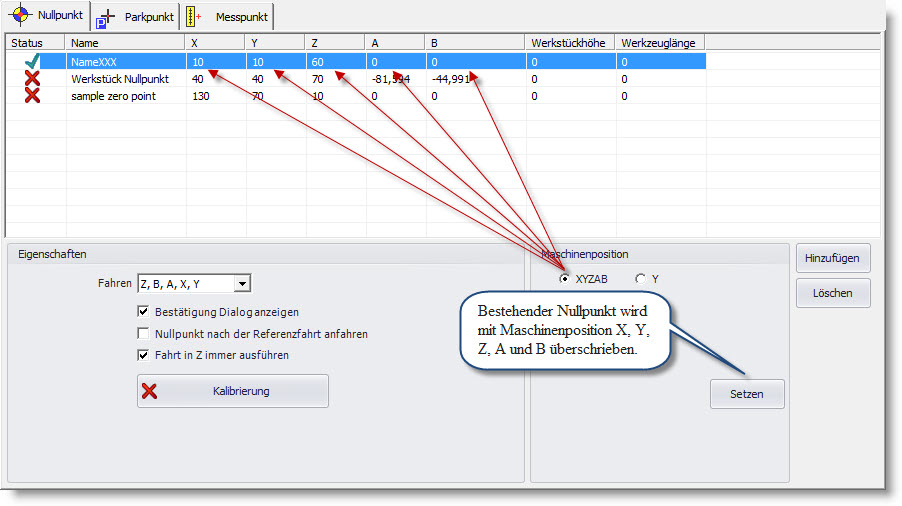
Task: Enable Nullpunkt nach der Referenzfahrt anfahren
Action: [143, 333]
